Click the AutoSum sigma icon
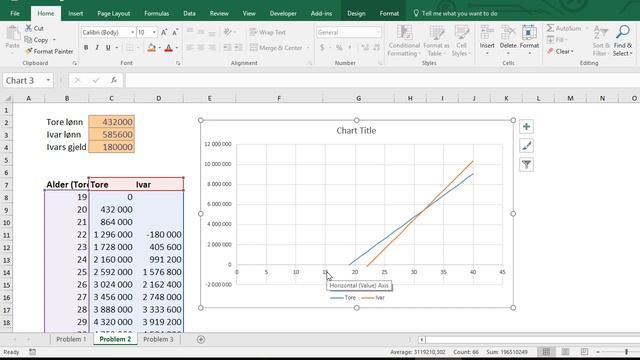The image size is (640, 360). [550, 28]
